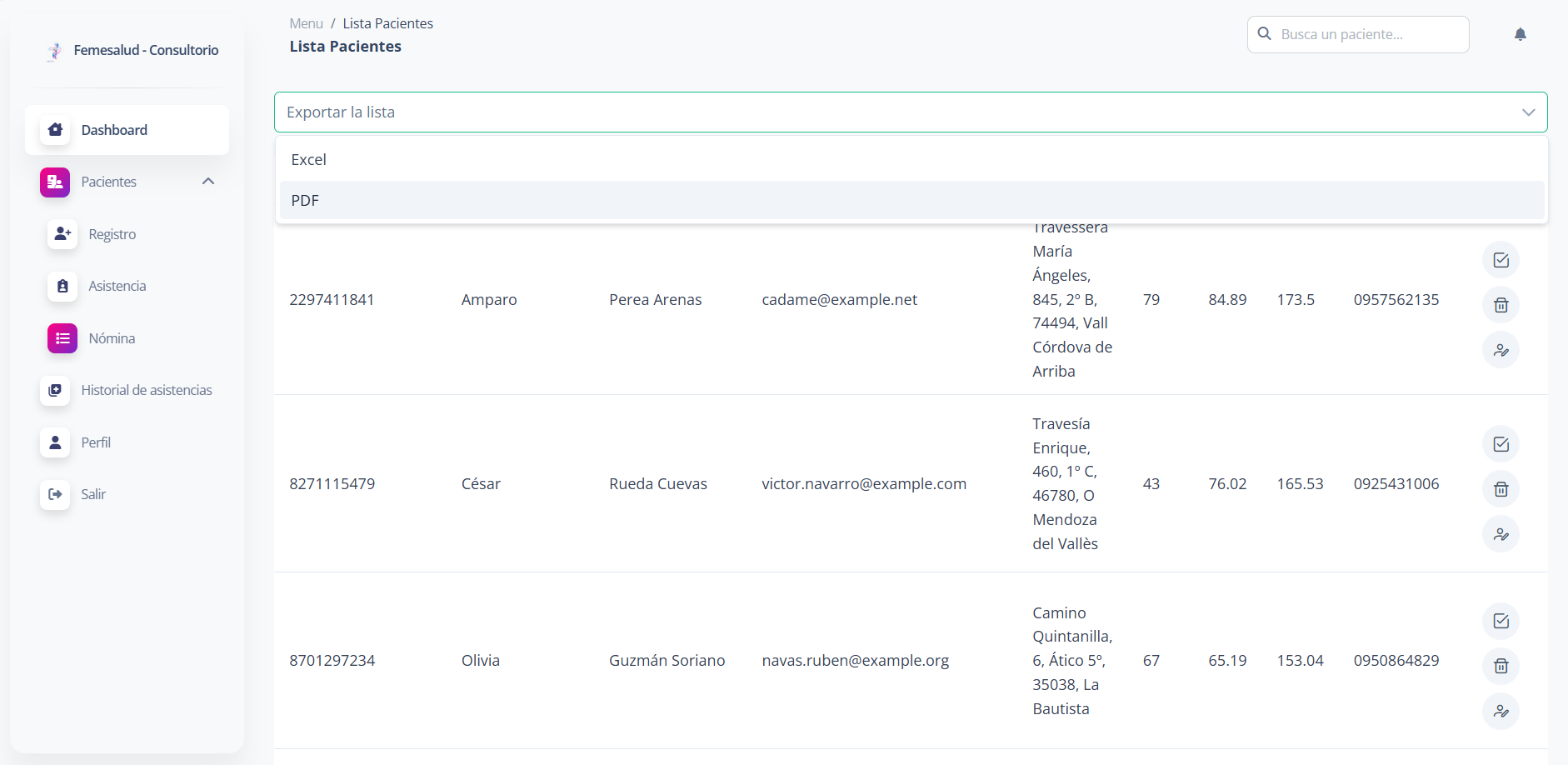Screen dimensions: 1568x765
Task: Go to Historial de asistencias
Action: (x=146, y=390)
